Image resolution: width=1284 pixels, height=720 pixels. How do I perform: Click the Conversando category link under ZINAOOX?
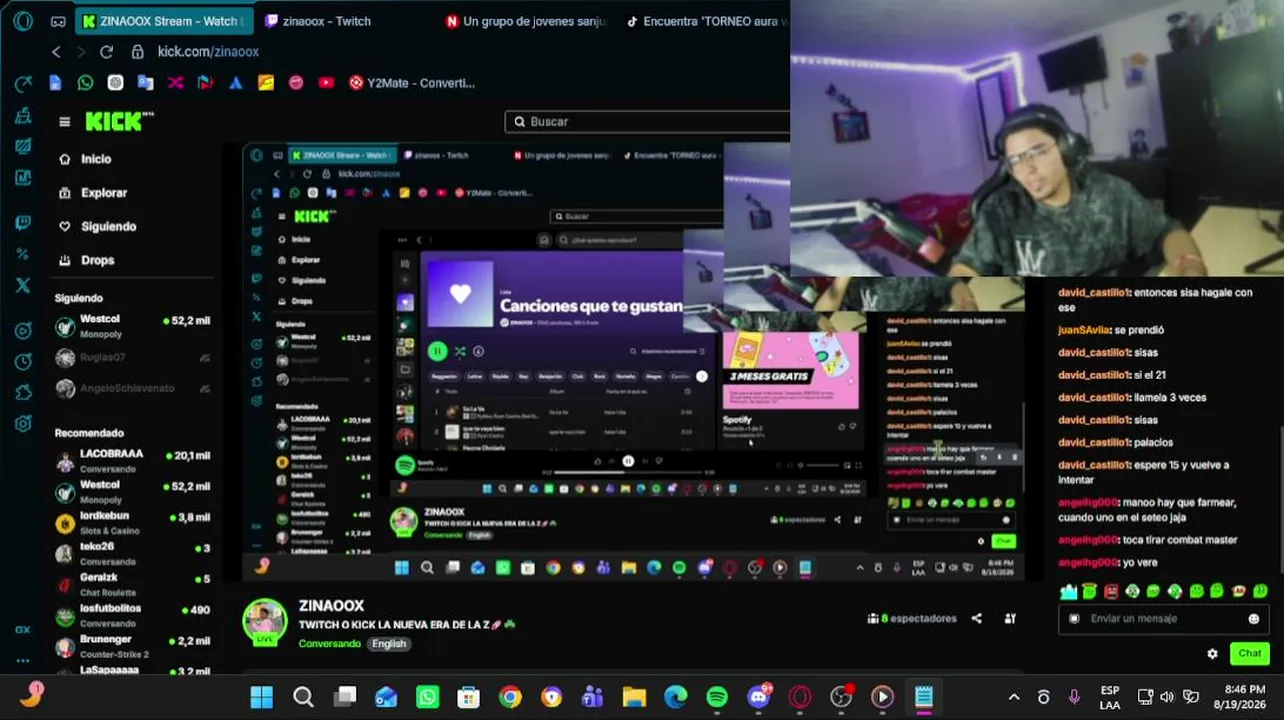[x=330, y=644]
